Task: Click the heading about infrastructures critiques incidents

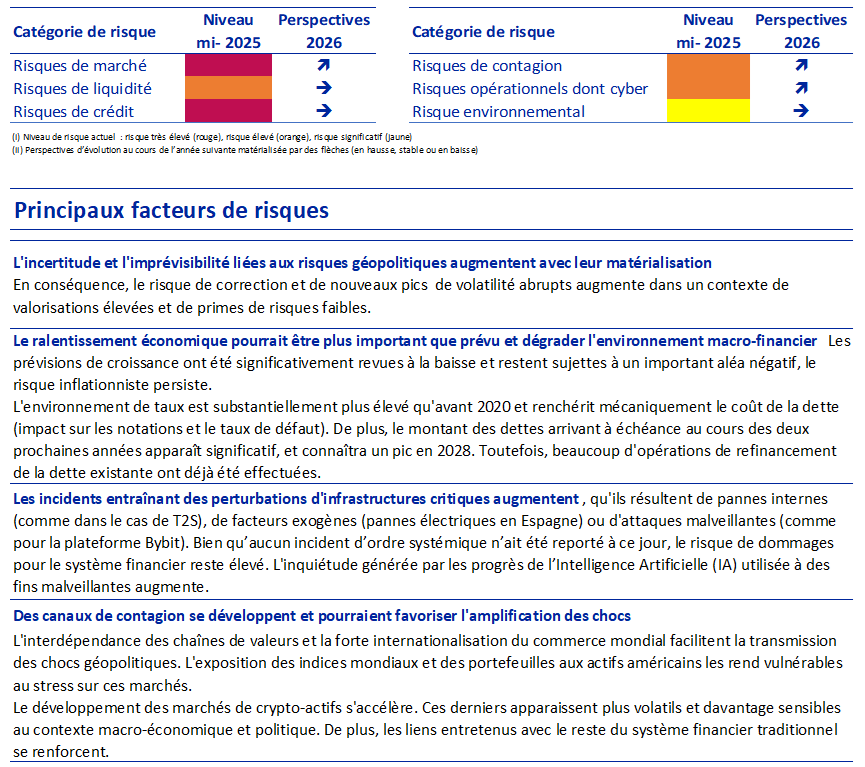Action: (x=296, y=499)
